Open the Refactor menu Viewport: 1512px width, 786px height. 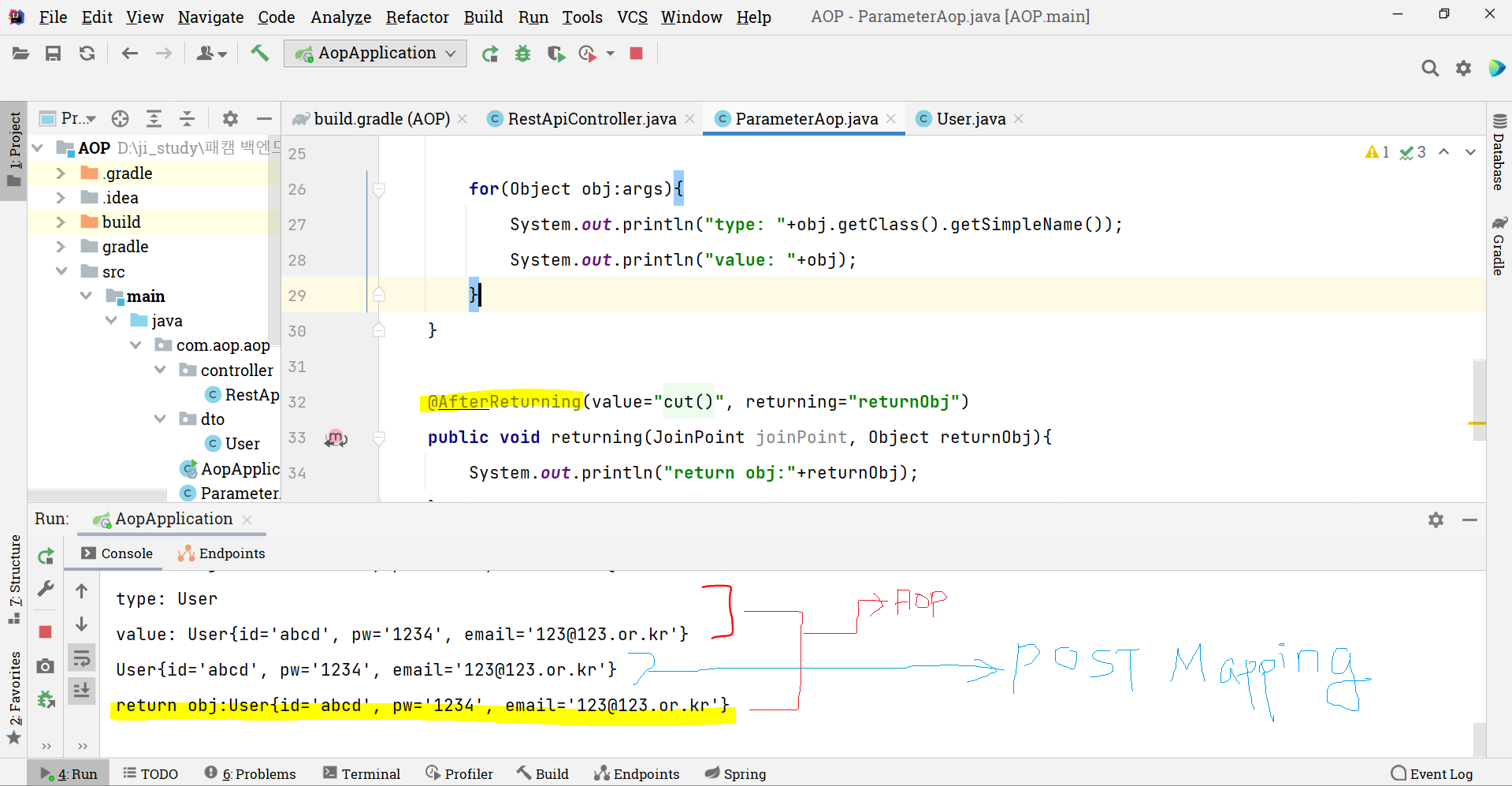[x=417, y=17]
